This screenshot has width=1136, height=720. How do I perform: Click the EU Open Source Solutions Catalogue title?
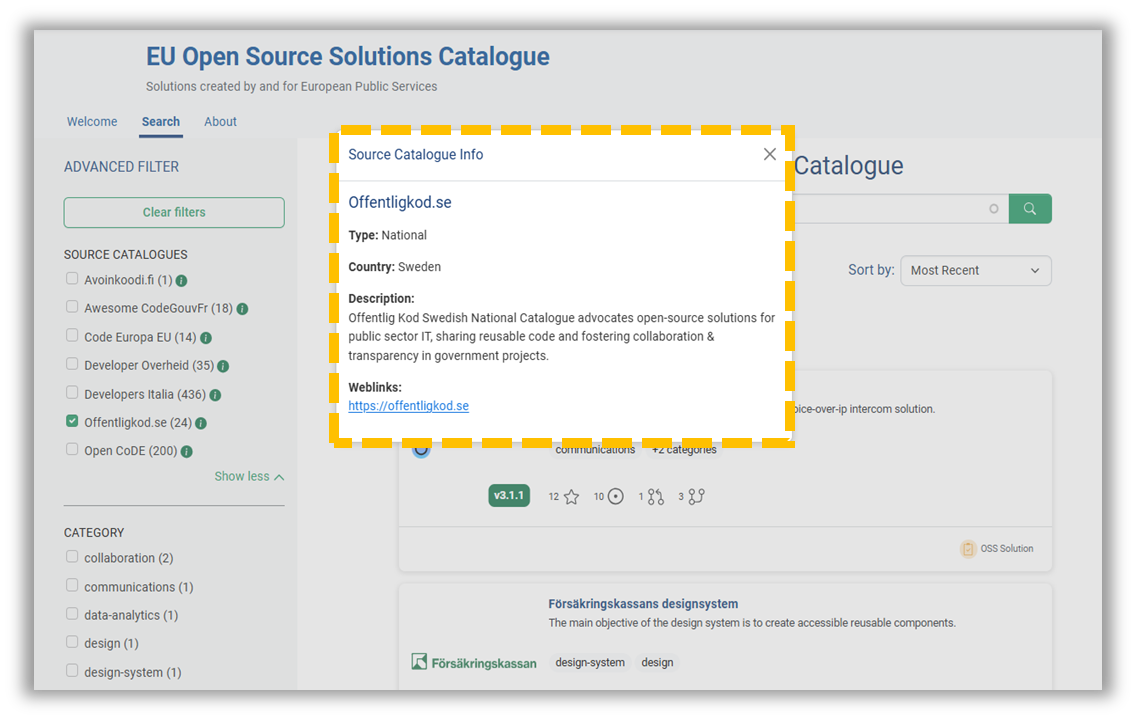(348, 56)
